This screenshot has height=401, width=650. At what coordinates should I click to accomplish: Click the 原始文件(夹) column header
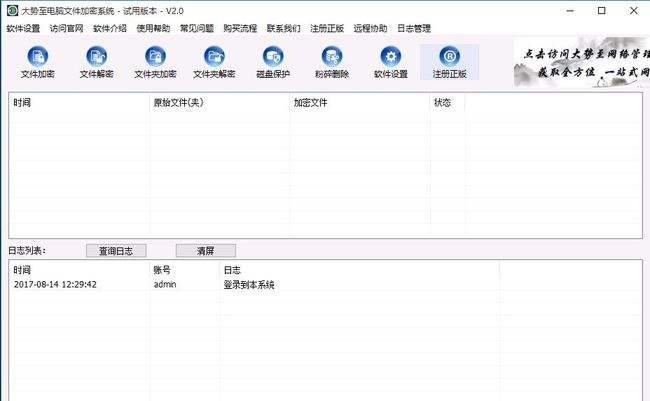point(220,102)
